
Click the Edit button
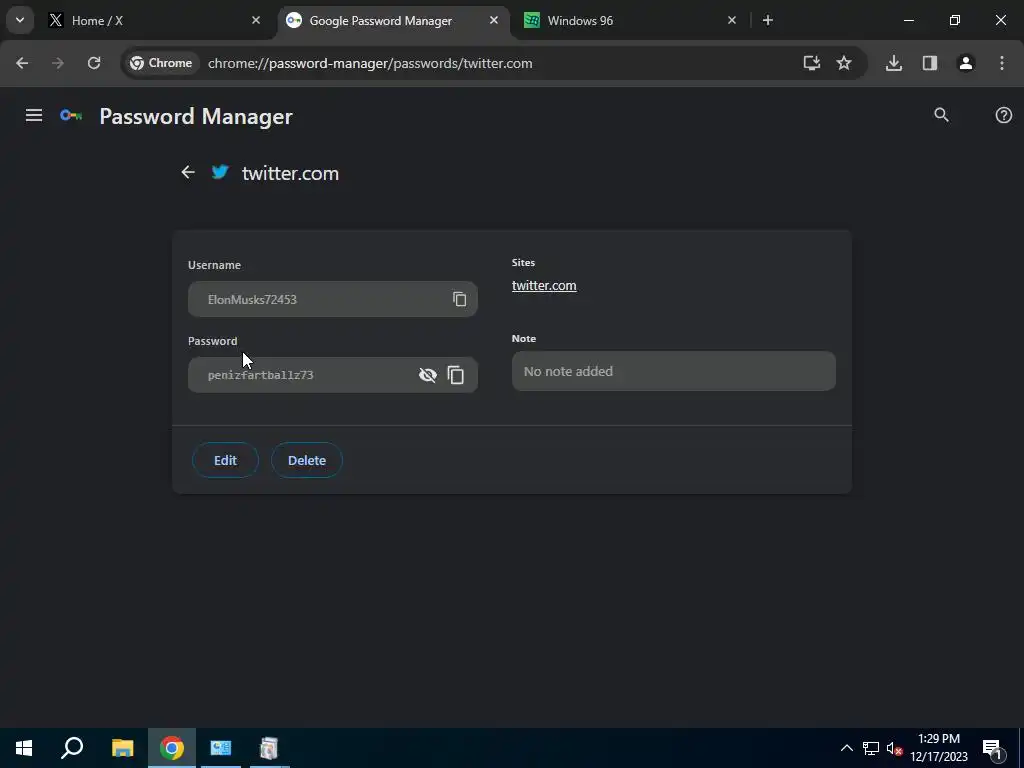[225, 460]
